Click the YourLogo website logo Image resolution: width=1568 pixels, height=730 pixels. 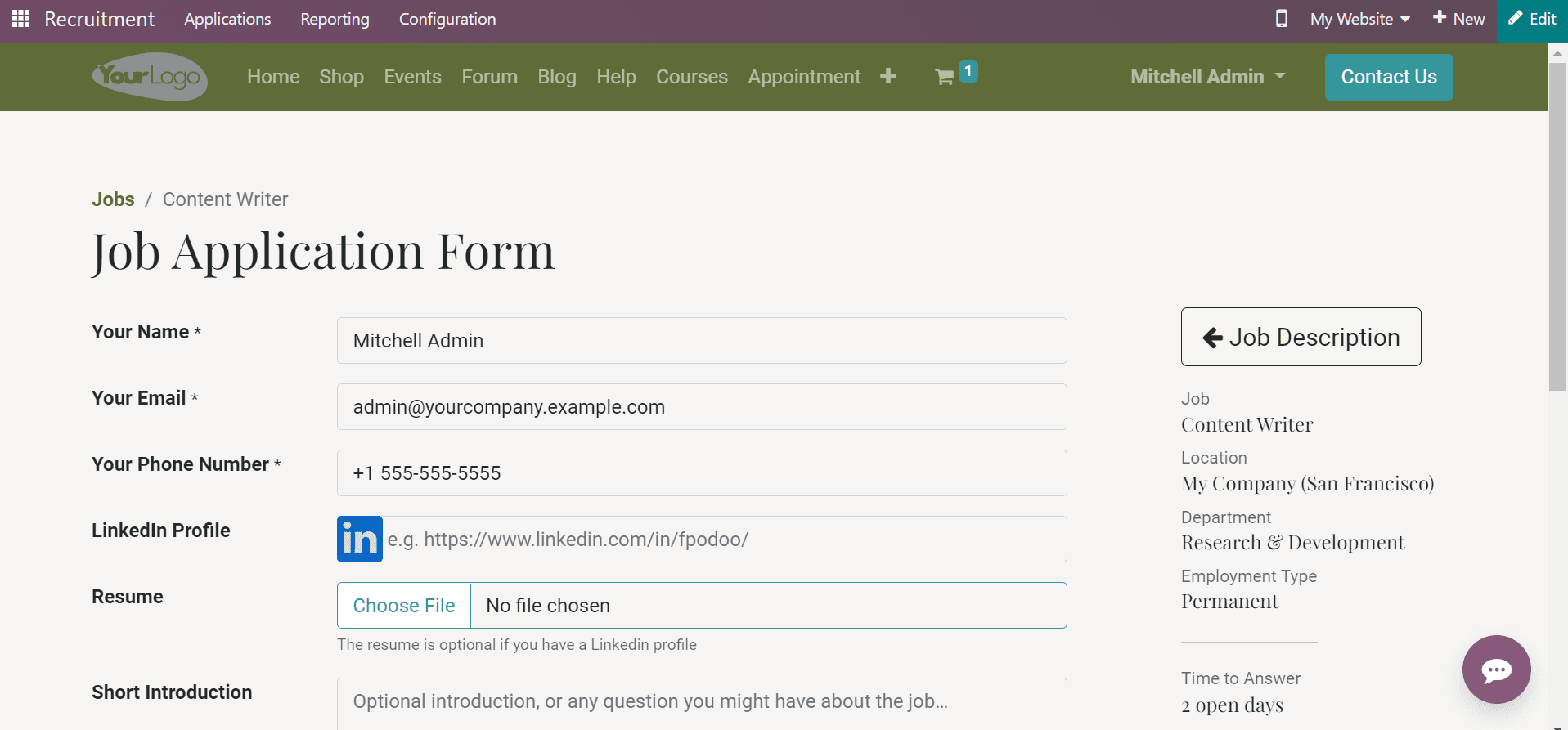[x=150, y=77]
